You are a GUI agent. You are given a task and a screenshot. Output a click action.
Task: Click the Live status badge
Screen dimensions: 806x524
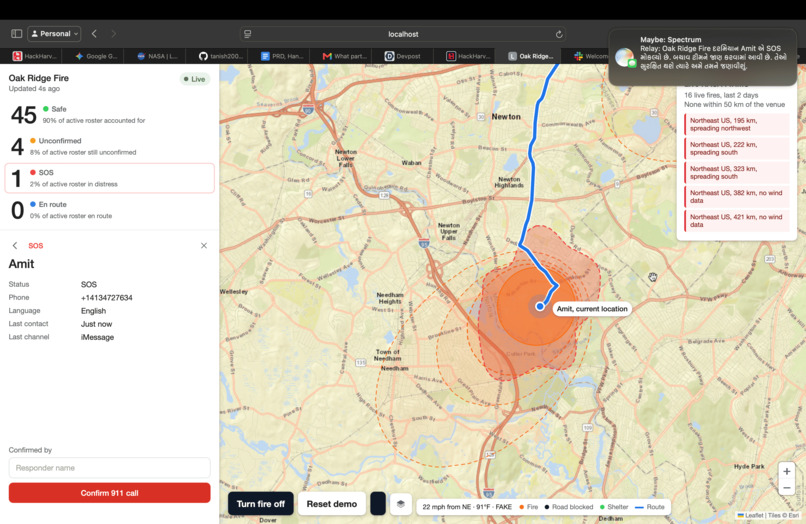click(195, 79)
